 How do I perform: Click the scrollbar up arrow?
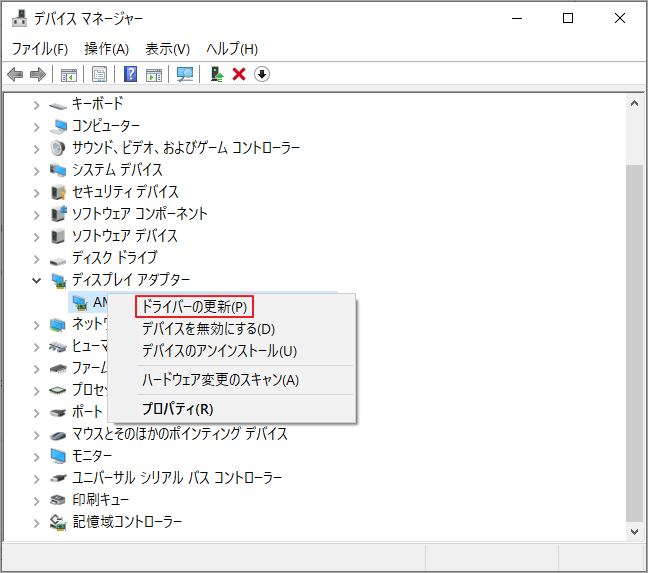tap(634, 103)
